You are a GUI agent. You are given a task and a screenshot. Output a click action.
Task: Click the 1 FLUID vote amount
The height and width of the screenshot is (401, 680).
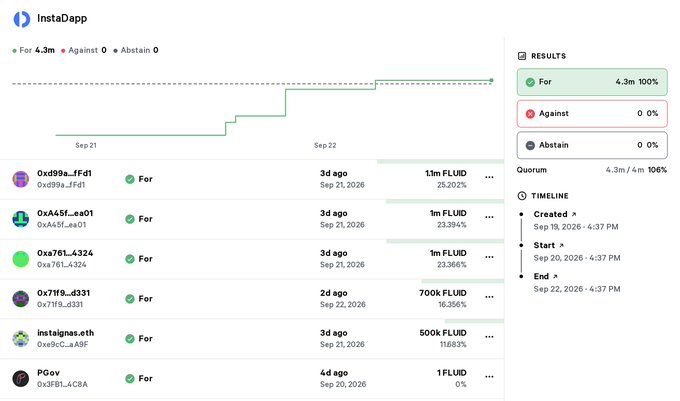pyautogui.click(x=452, y=373)
